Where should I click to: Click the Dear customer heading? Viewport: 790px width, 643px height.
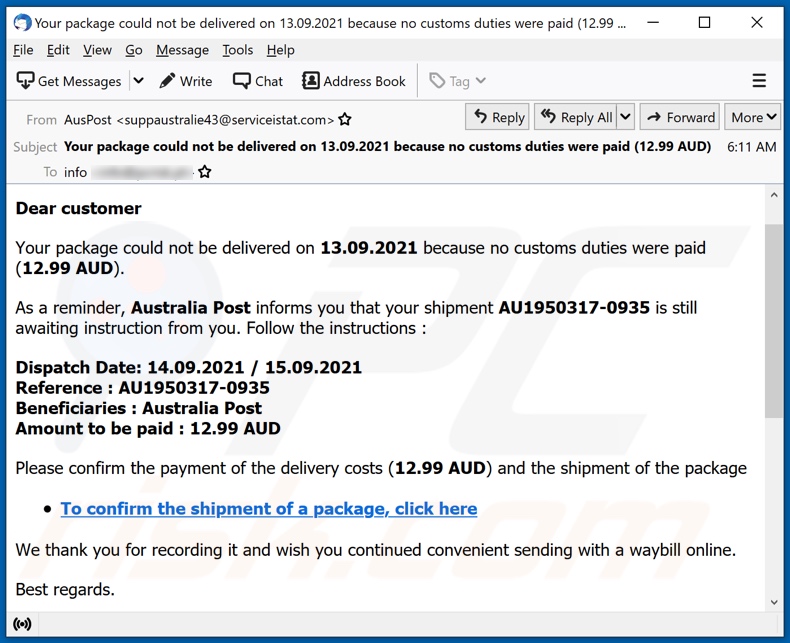[79, 208]
